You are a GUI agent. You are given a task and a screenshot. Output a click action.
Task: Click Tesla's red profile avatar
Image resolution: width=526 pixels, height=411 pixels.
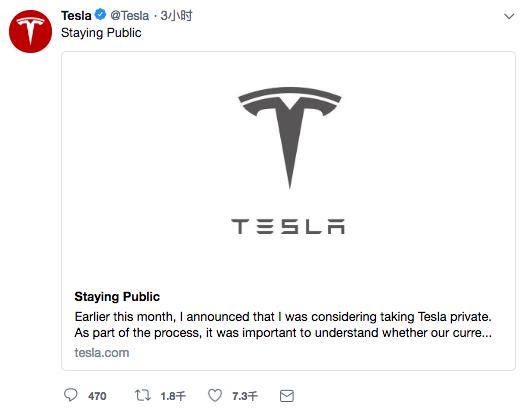(x=30, y=31)
